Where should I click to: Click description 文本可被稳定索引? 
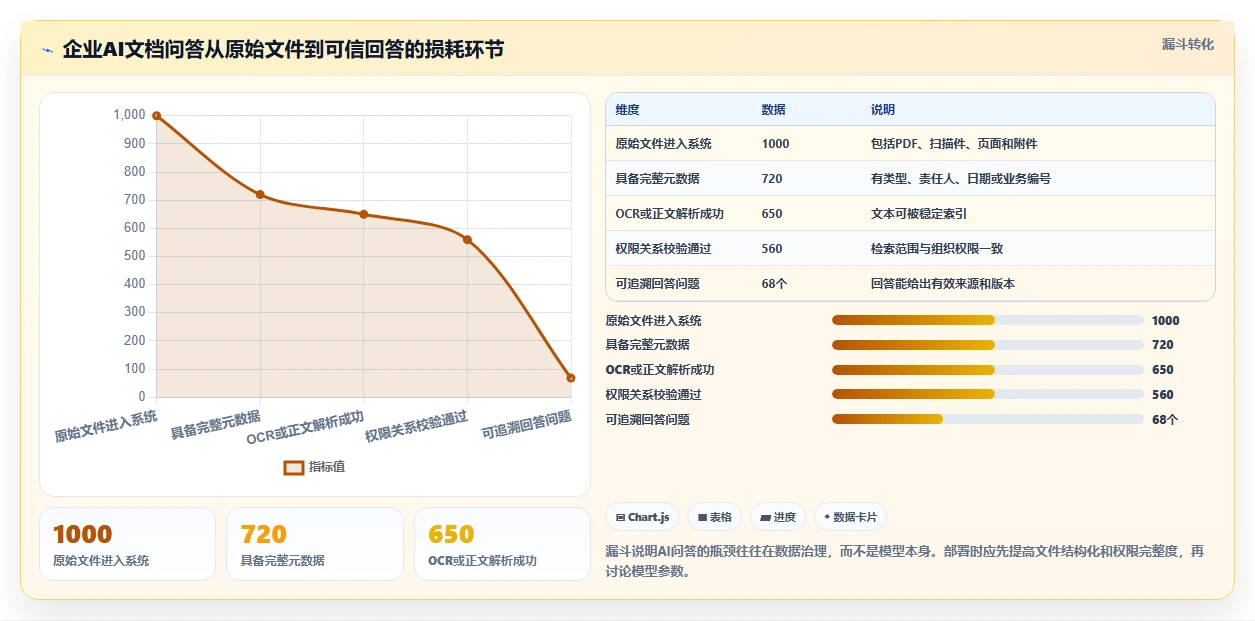click(x=919, y=214)
